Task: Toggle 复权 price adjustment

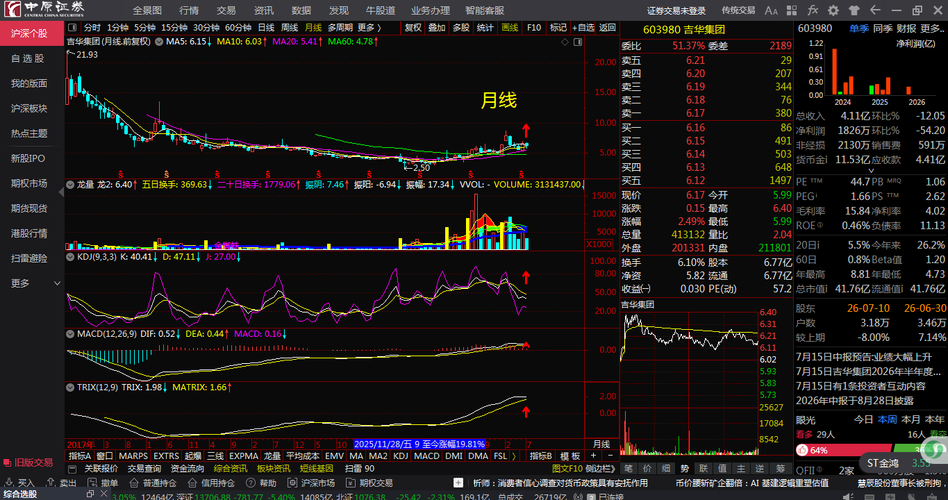Action: (x=413, y=28)
